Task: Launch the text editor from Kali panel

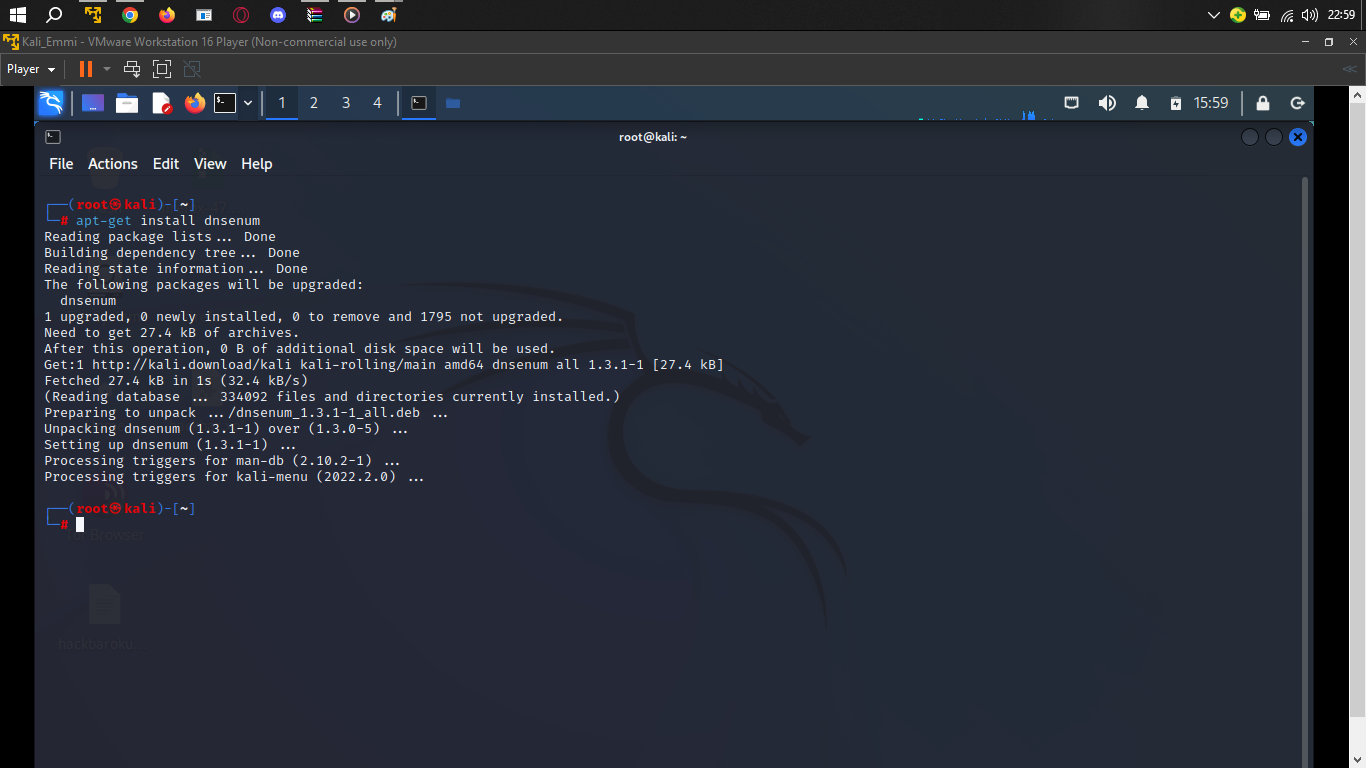Action: (162, 103)
